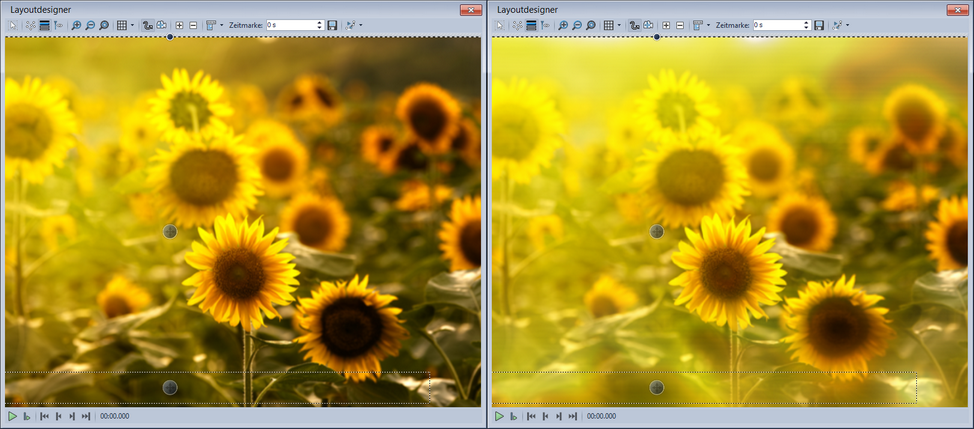Select the pointer tool in soft-glow Layoutdesigner

click(x=499, y=25)
